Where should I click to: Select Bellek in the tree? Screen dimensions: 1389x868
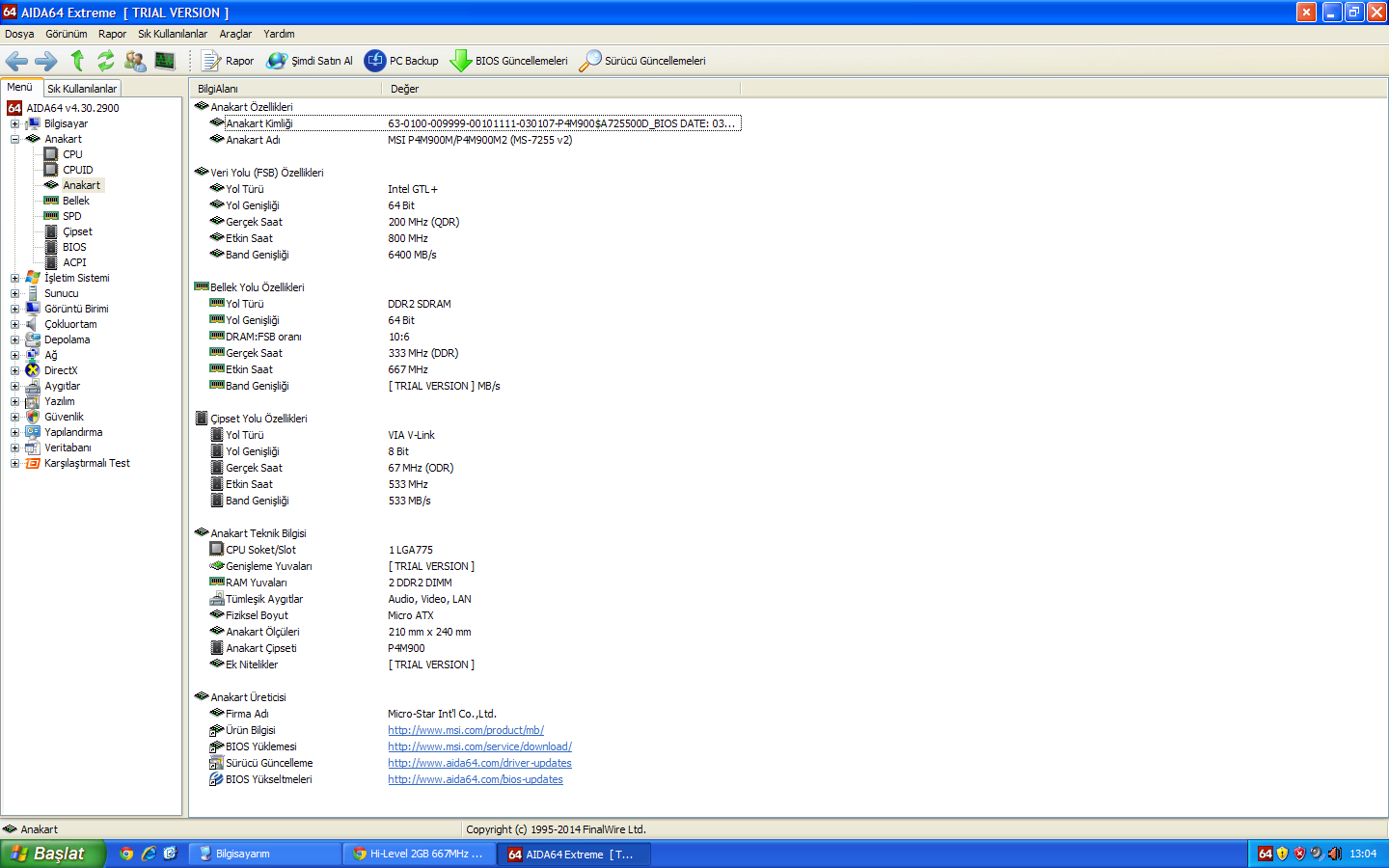76,201
